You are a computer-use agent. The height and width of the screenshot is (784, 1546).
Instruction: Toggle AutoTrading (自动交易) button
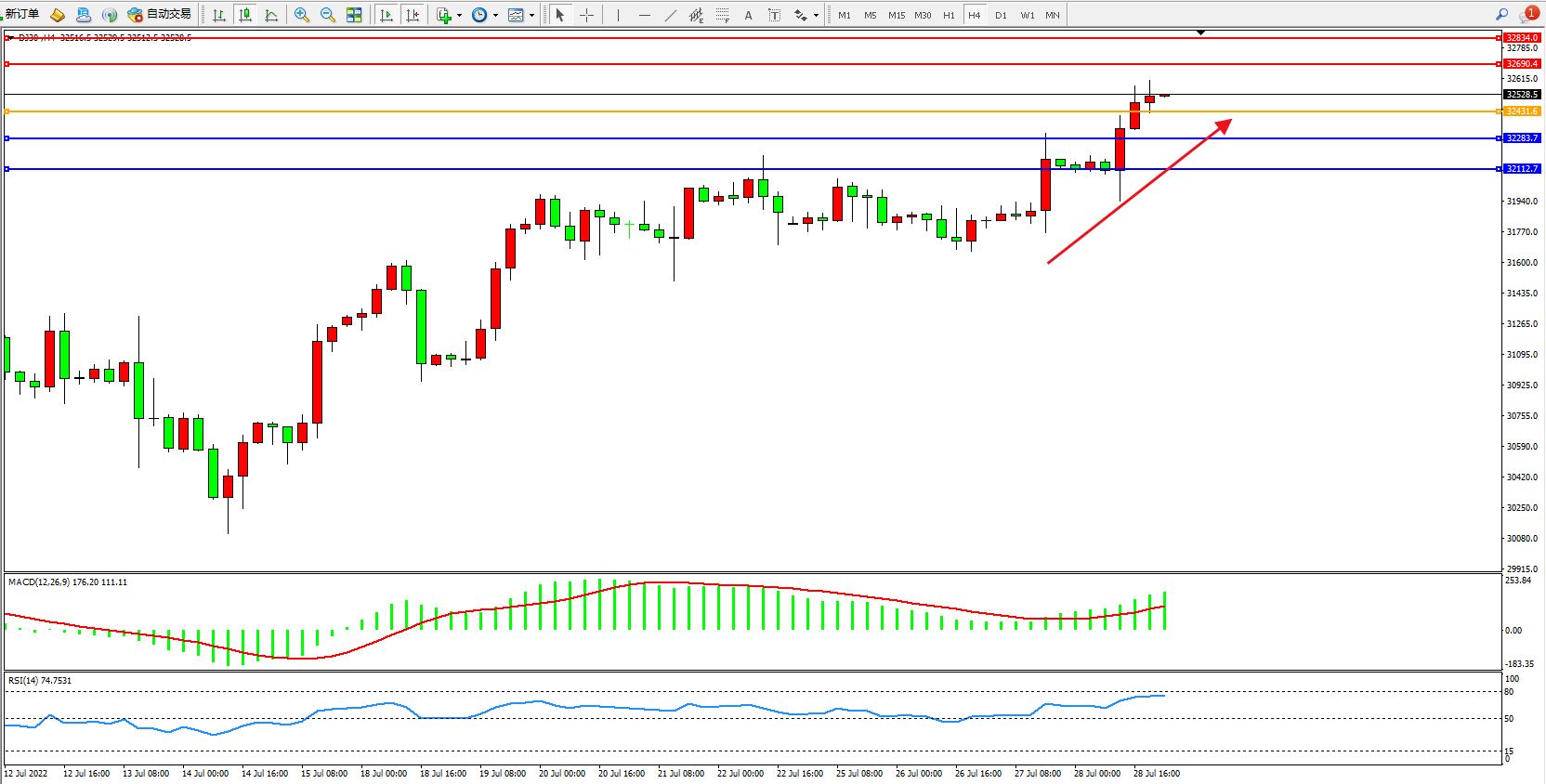(x=159, y=14)
